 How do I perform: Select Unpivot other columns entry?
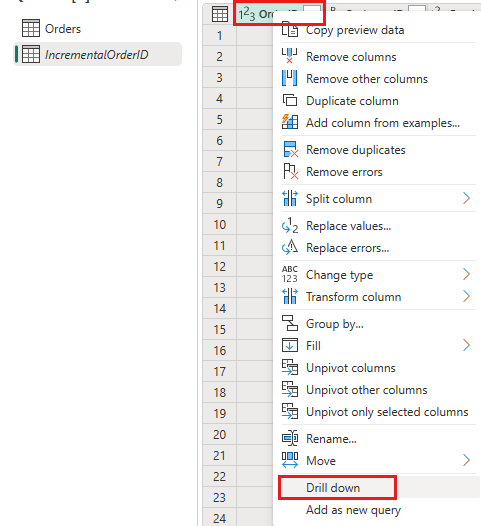(x=378, y=390)
